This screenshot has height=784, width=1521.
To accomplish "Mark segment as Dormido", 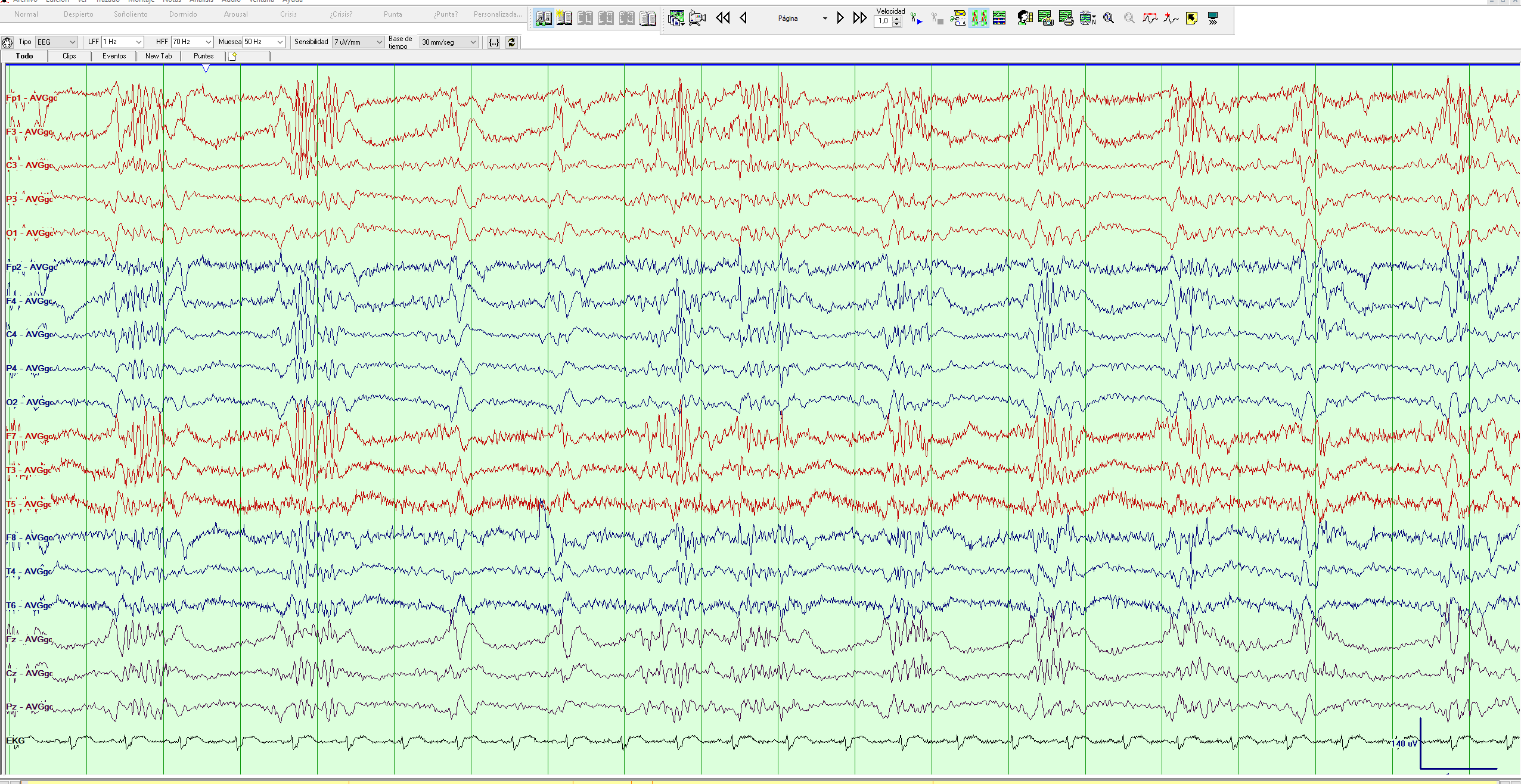I will tap(183, 14).
